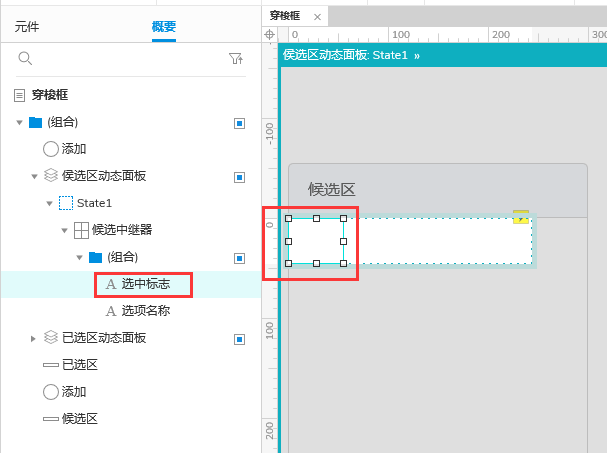Open the sort and filter icon
Image resolution: width=607 pixels, height=453 pixels.
pyautogui.click(x=236, y=58)
